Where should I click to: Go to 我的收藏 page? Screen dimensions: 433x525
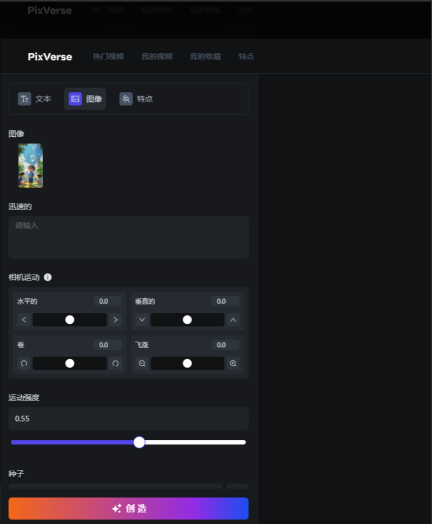205,57
